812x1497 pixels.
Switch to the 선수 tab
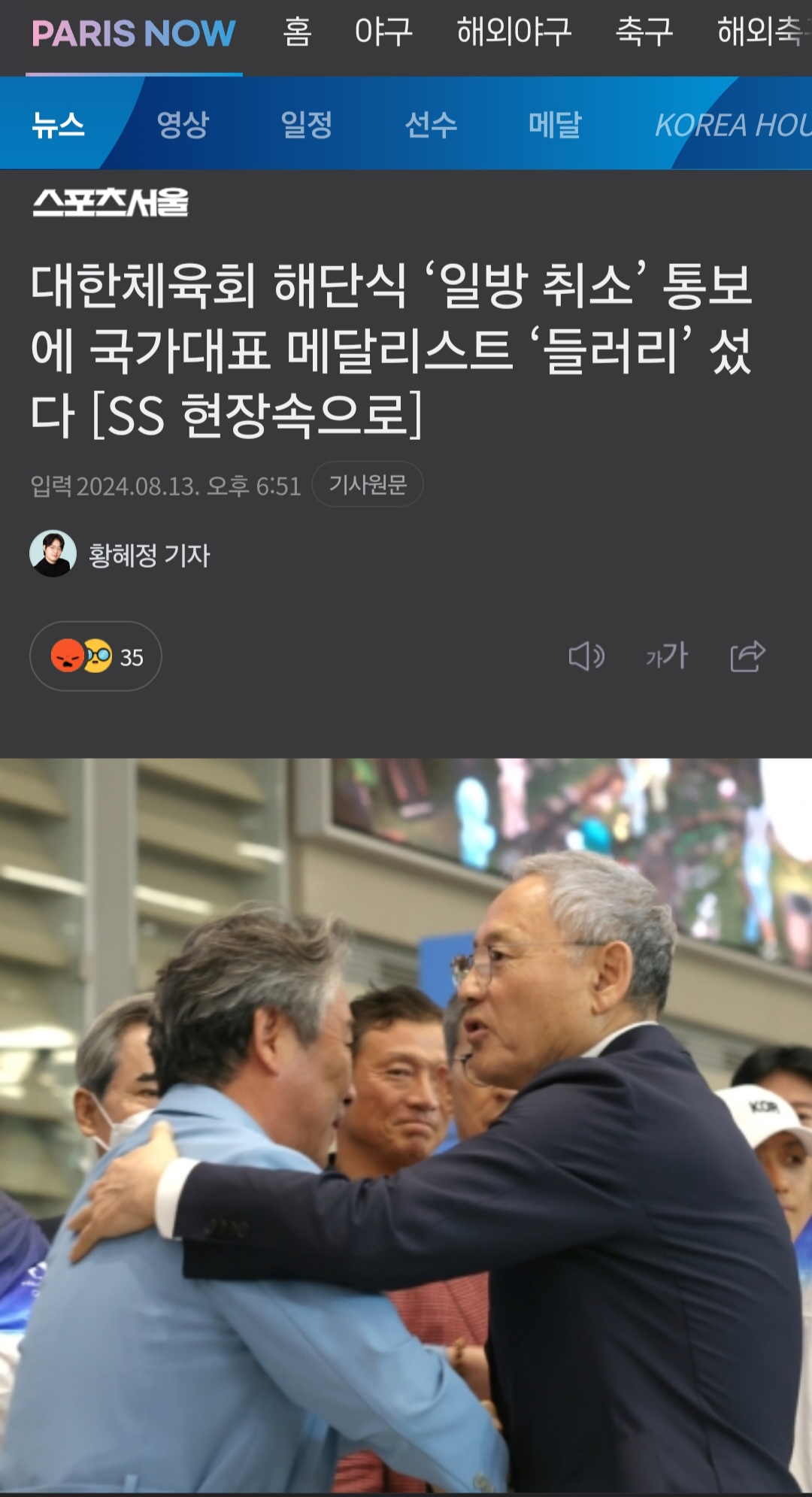pyautogui.click(x=431, y=124)
